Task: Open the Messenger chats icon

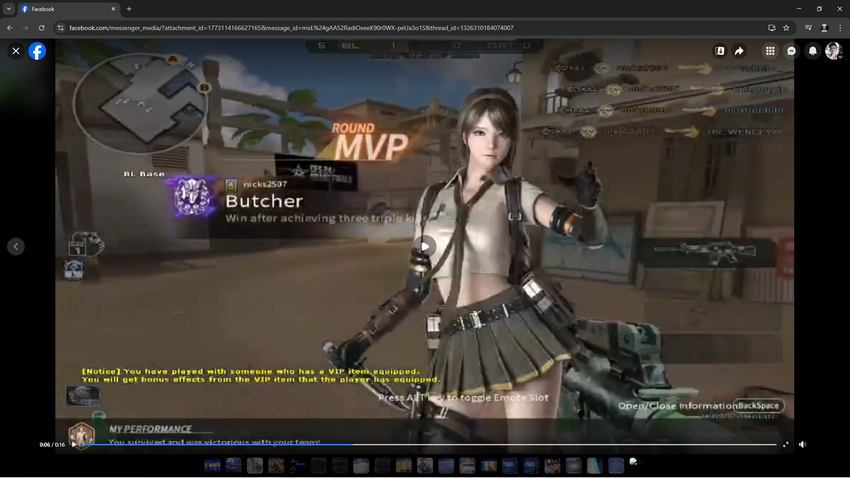Action: pos(791,51)
